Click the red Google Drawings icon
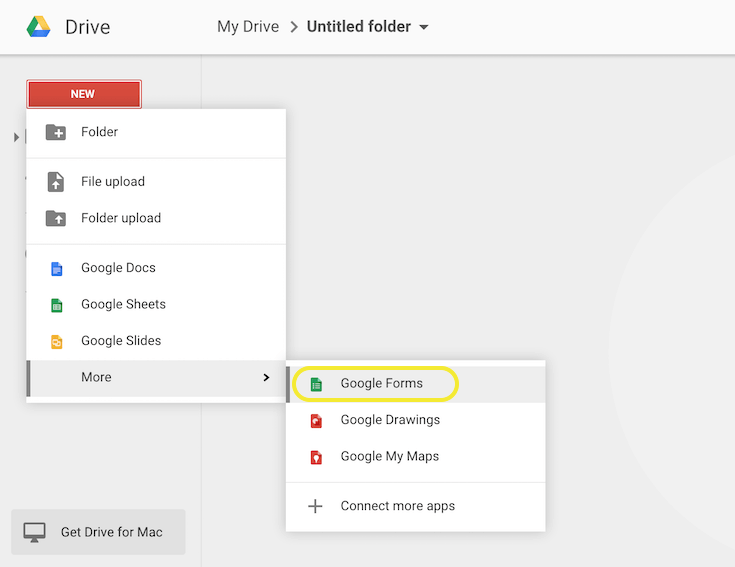The width and height of the screenshot is (735, 567). (x=316, y=421)
